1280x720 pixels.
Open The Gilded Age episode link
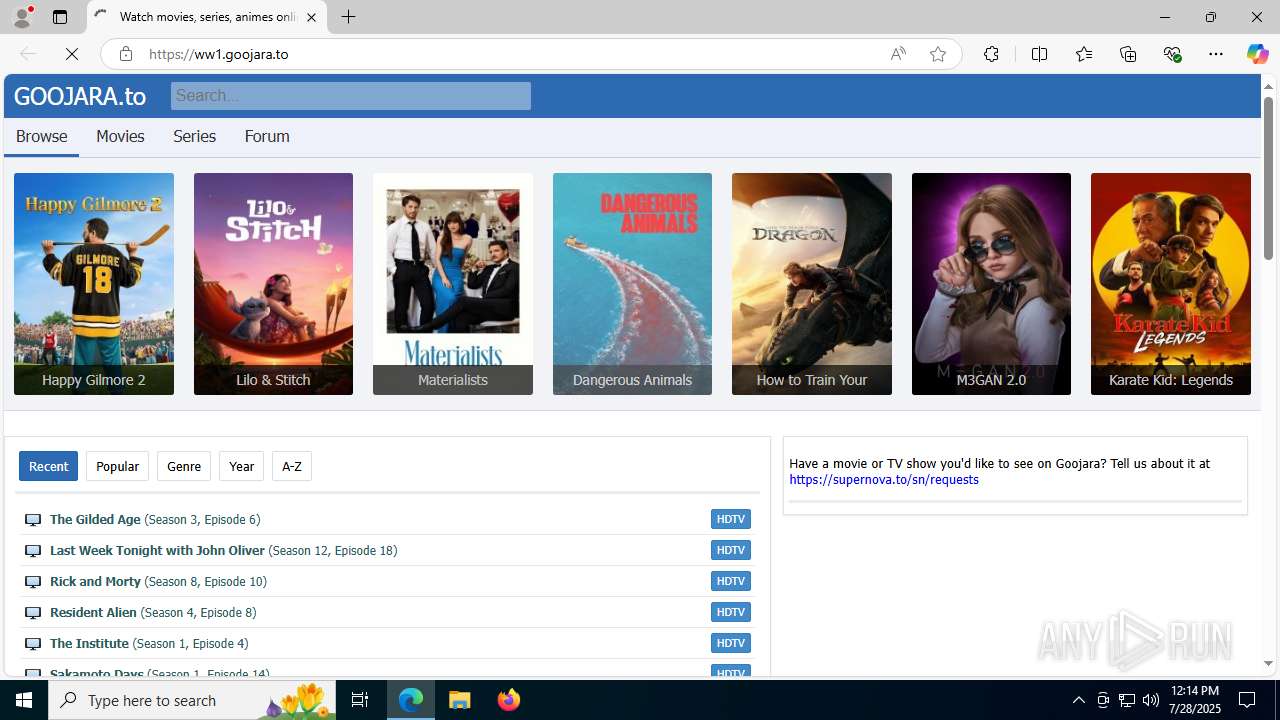click(155, 519)
